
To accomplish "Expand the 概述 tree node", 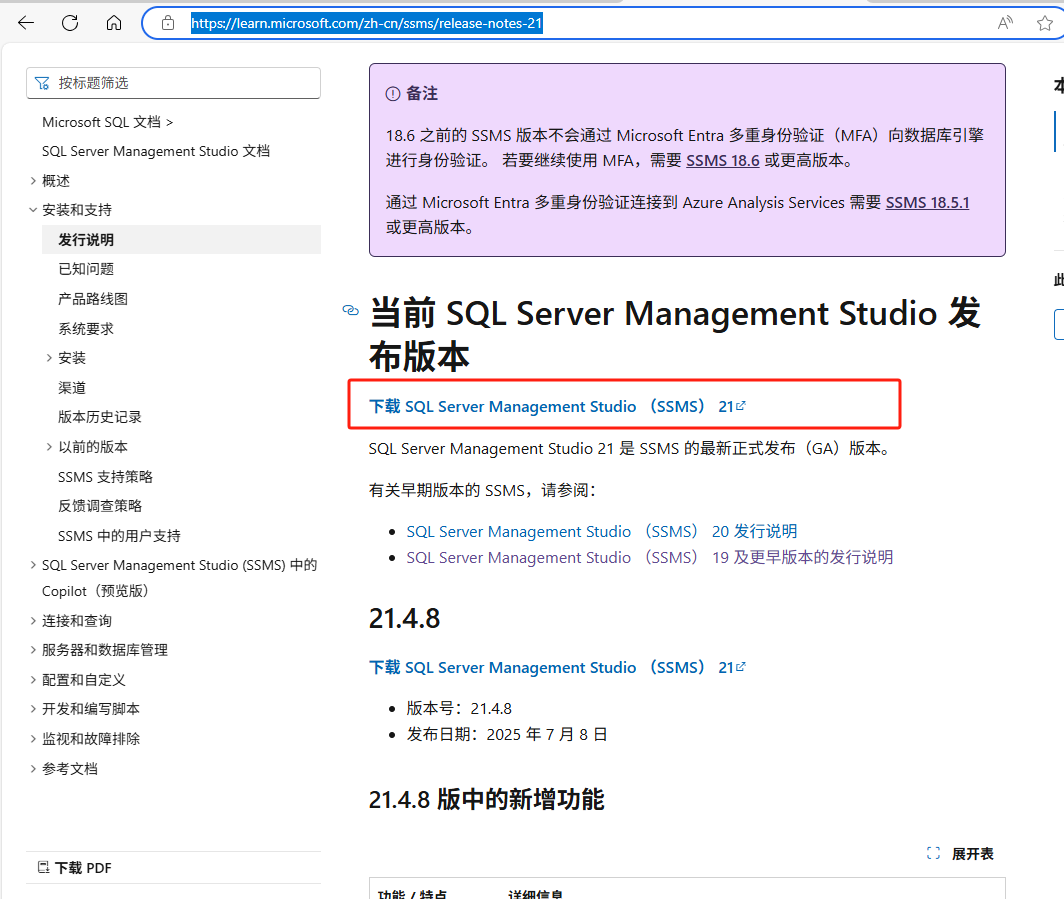I will [33, 180].
